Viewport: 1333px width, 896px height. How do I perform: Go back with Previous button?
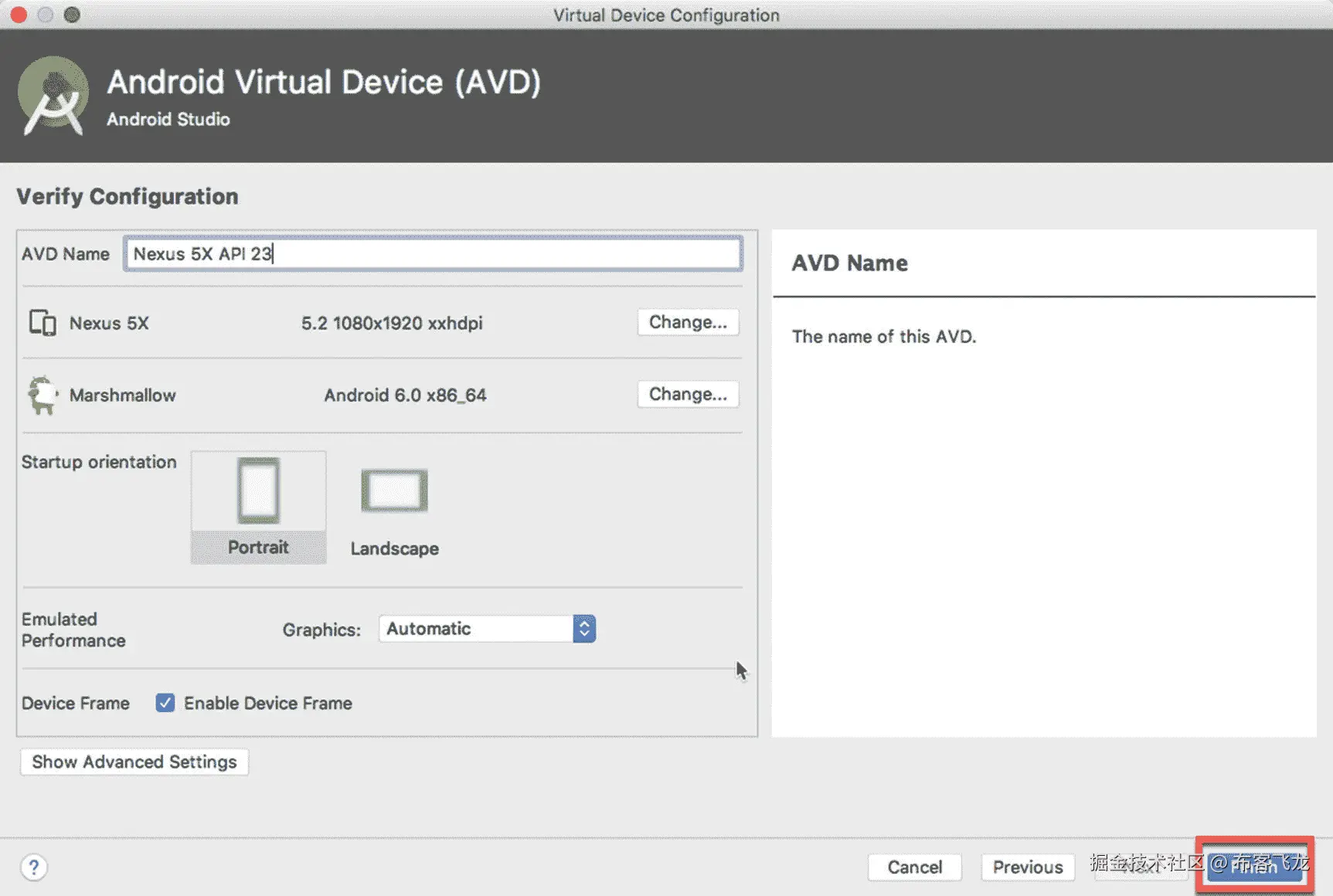[1028, 867]
